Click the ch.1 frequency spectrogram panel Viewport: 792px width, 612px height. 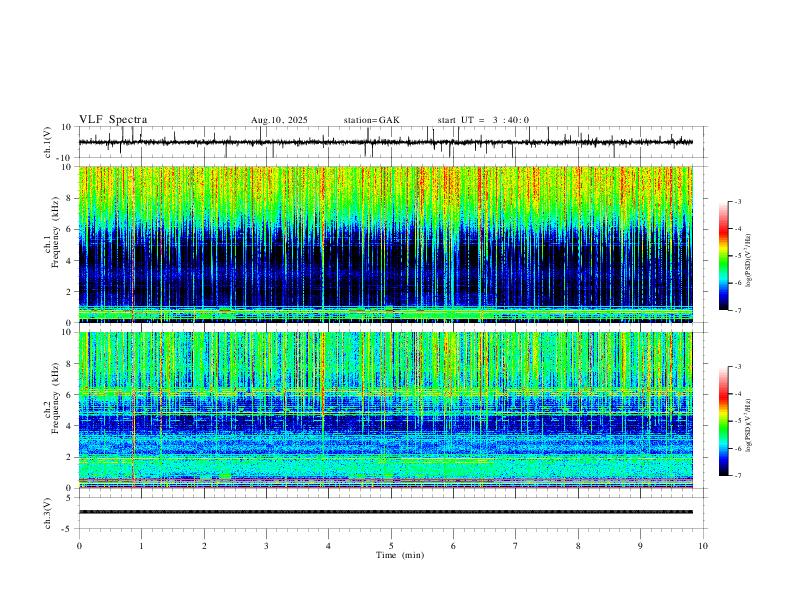pos(386,244)
